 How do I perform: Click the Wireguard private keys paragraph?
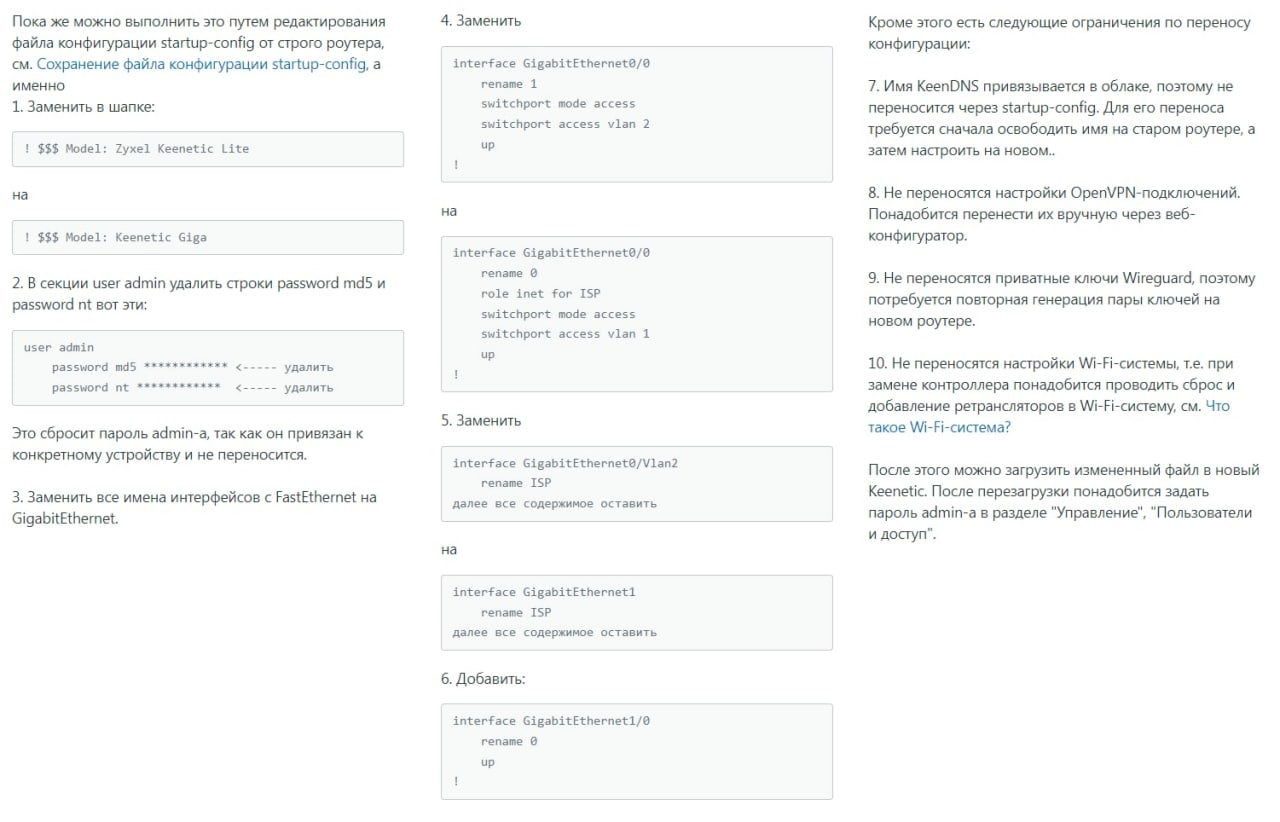pyautogui.click(x=1054, y=299)
